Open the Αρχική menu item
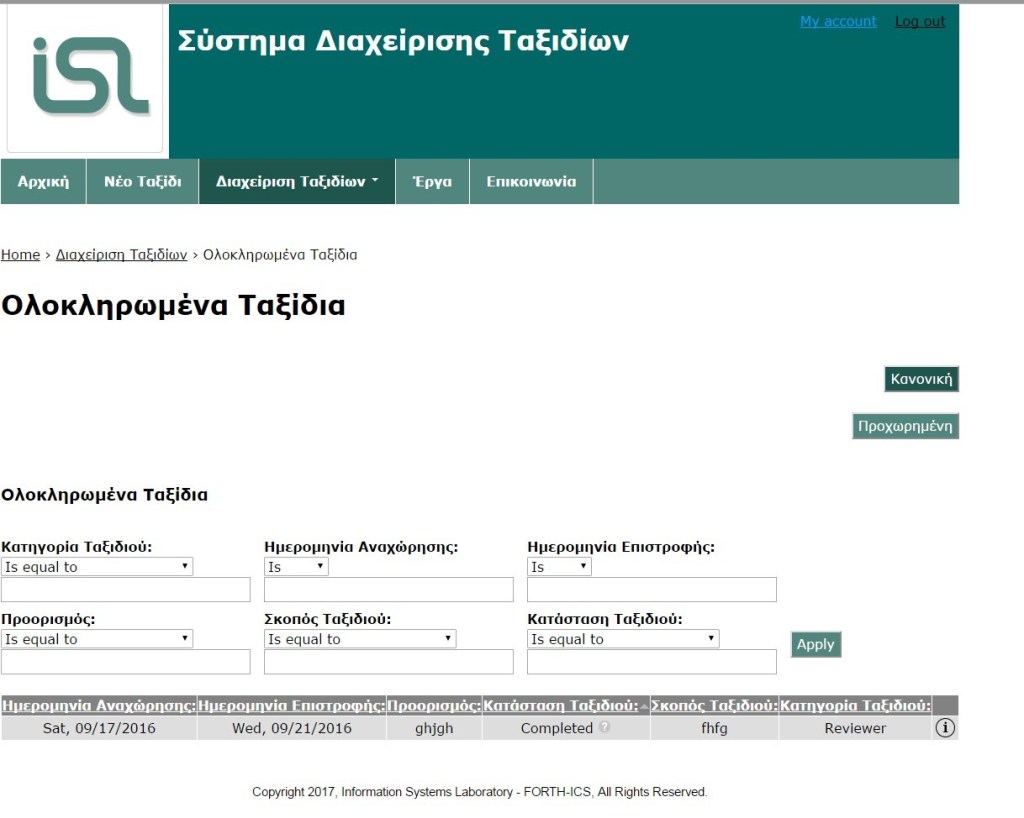The height and width of the screenshot is (818, 1024). coord(43,182)
